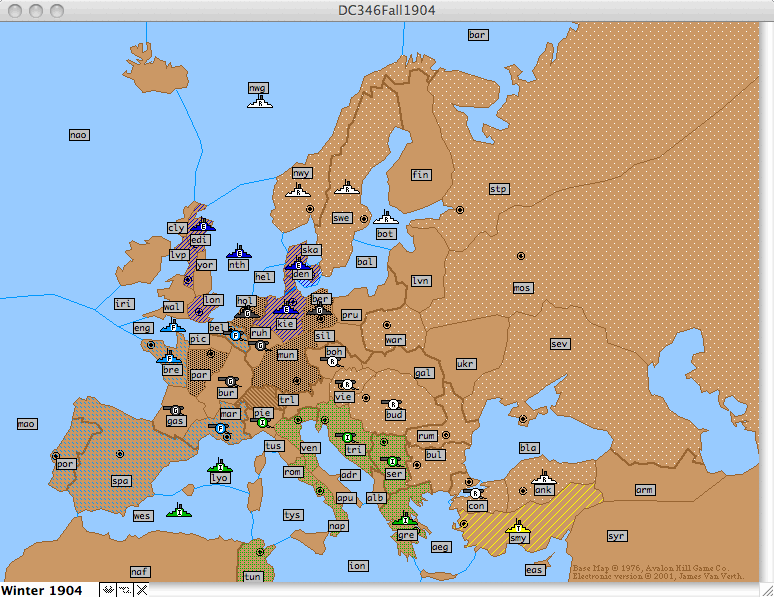Select the French fleet above the bre label
Screen dimensions: 774x597
pos(169,357)
